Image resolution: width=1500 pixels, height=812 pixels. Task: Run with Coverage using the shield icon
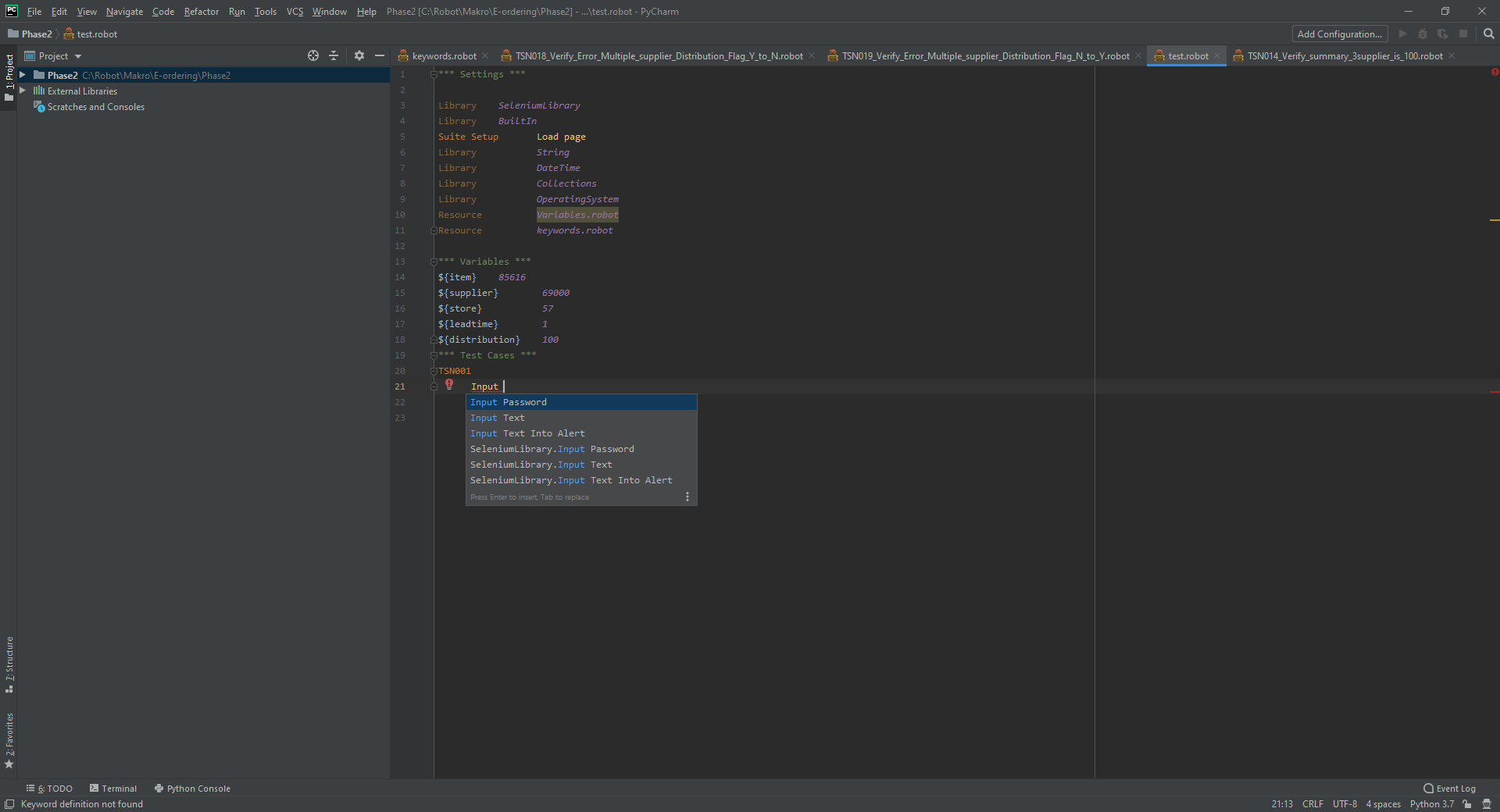pyautogui.click(x=1444, y=34)
